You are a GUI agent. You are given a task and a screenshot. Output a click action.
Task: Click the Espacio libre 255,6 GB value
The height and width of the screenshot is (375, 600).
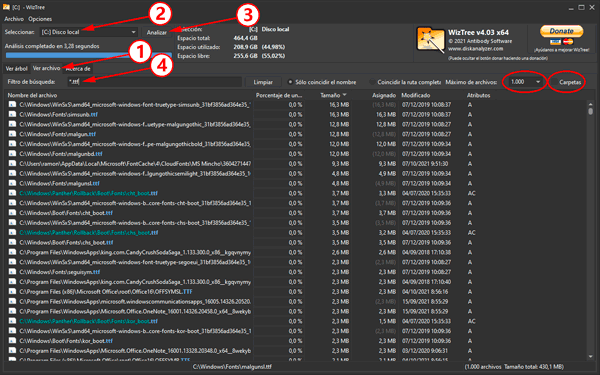pyautogui.click(x=245, y=56)
